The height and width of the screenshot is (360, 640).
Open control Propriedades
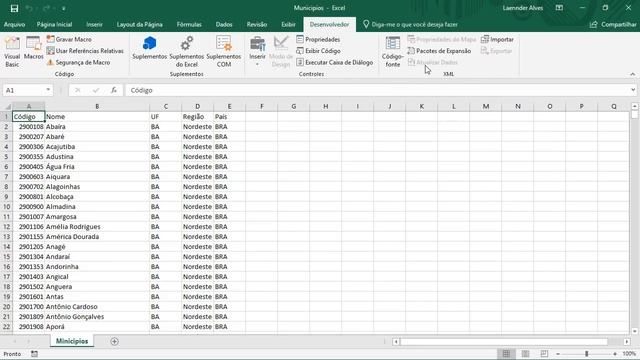318,39
